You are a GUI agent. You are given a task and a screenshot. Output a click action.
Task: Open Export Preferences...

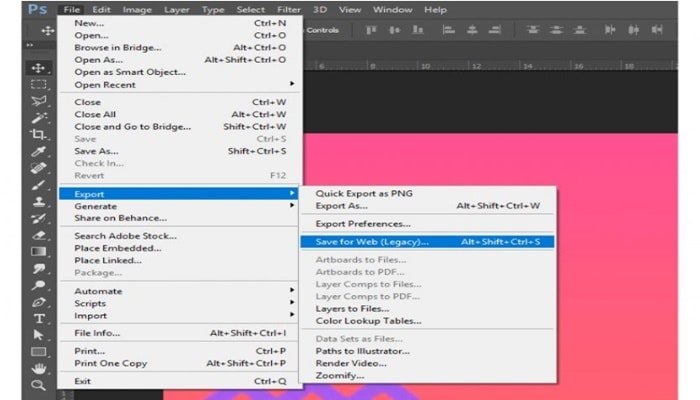(x=428, y=224)
